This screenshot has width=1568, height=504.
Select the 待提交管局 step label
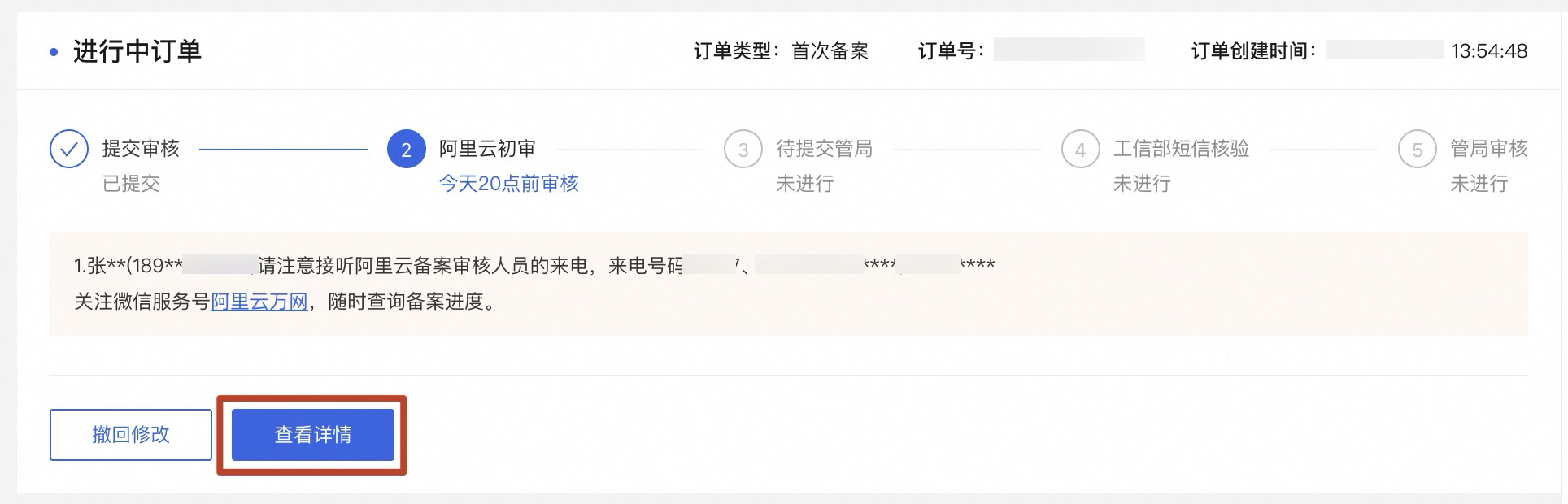(824, 149)
